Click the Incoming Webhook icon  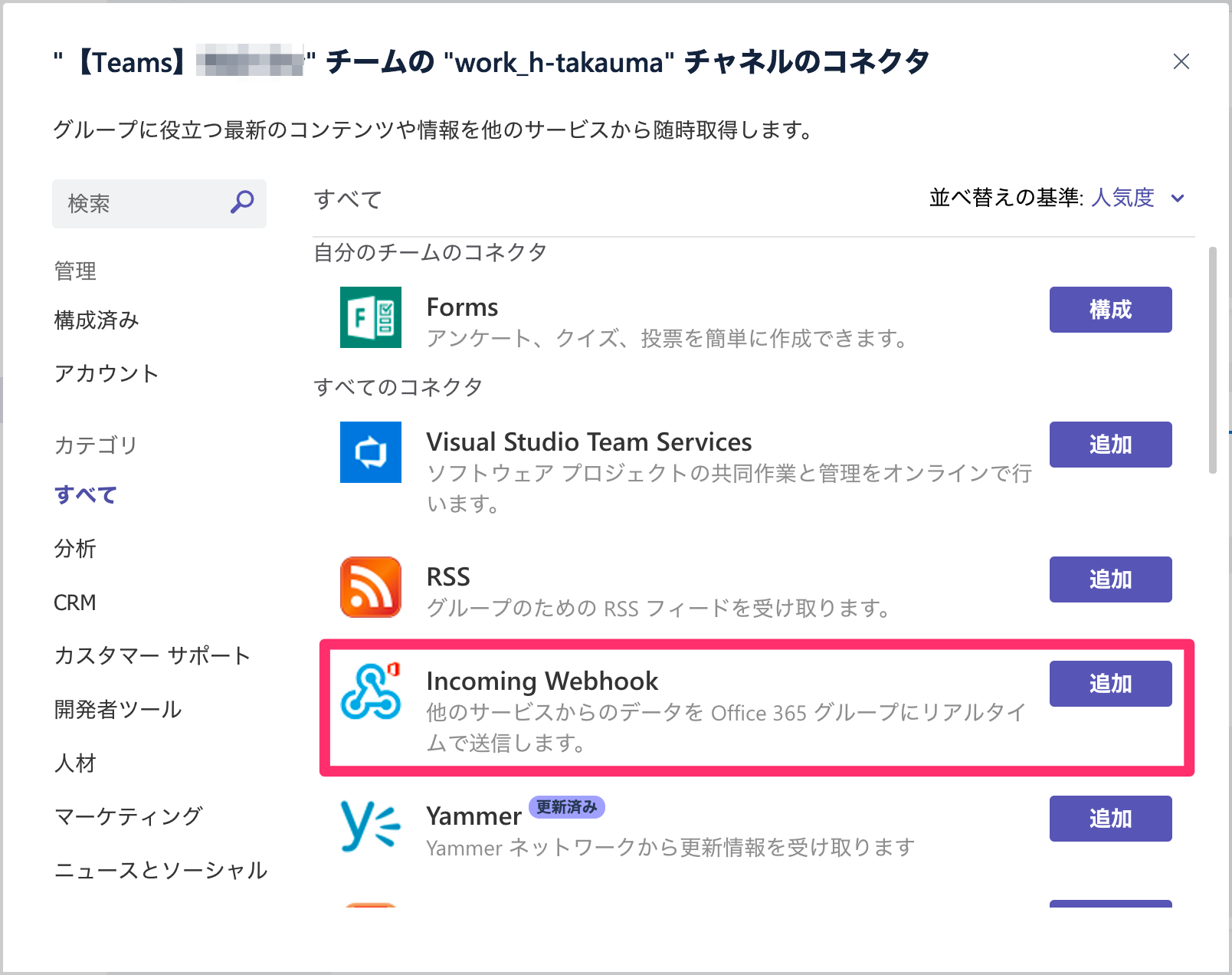point(371,691)
